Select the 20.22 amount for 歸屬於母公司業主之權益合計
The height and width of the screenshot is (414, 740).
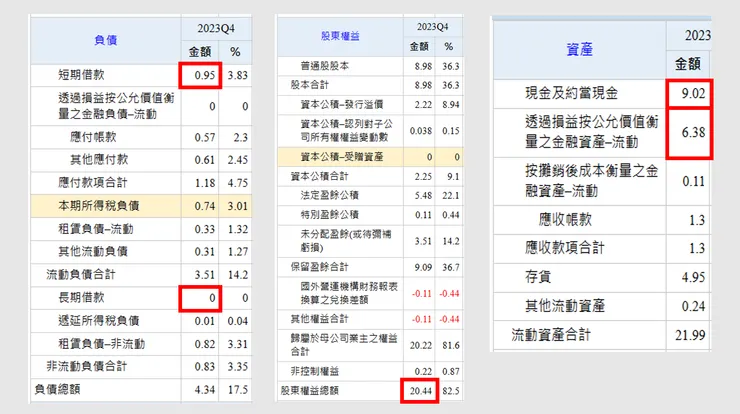tap(420, 346)
